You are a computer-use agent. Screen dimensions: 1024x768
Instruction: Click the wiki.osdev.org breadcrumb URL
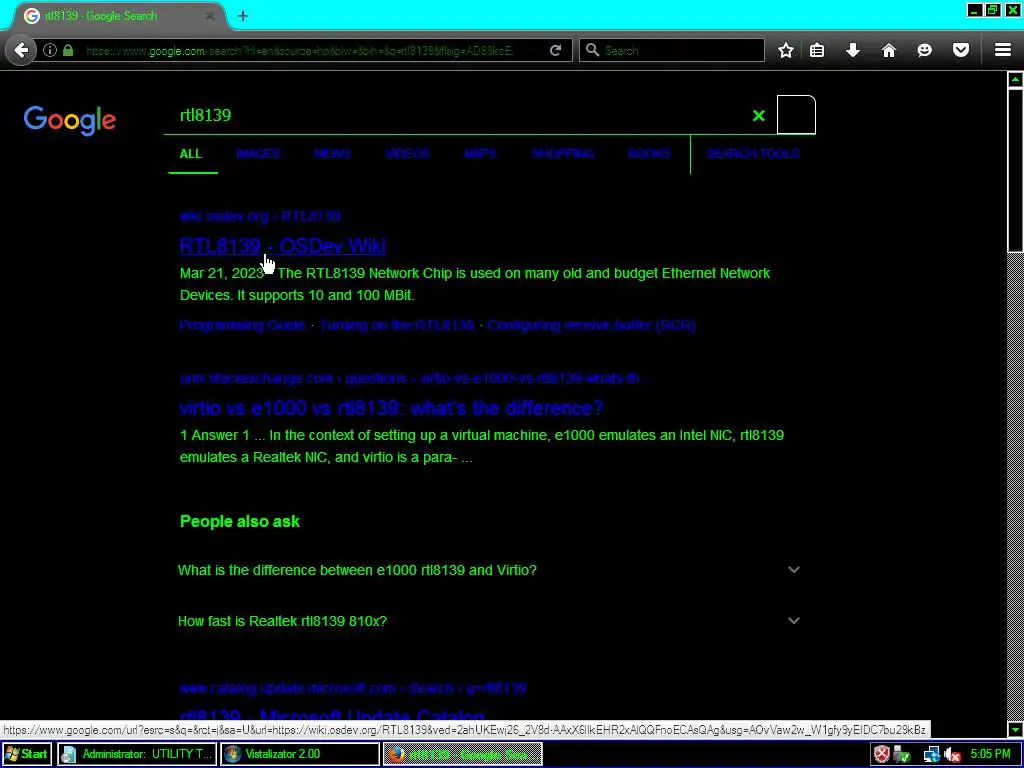(x=260, y=216)
